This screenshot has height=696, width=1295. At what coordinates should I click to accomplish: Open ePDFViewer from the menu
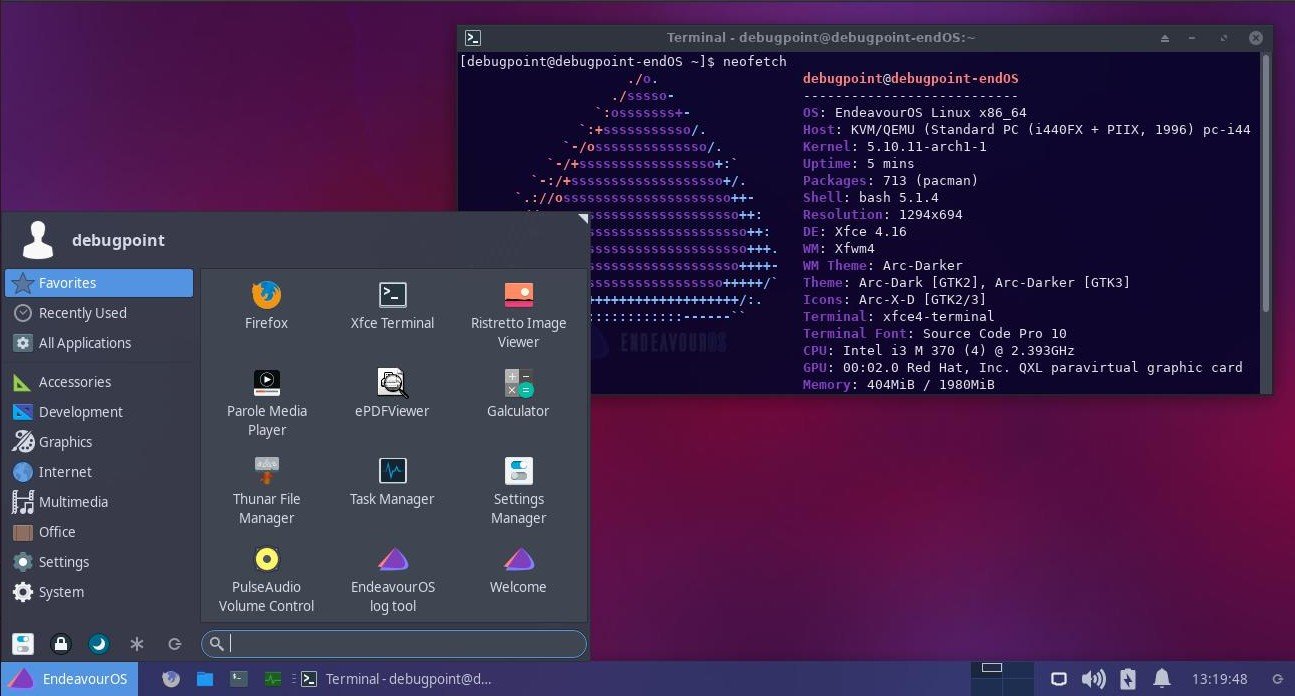392,394
